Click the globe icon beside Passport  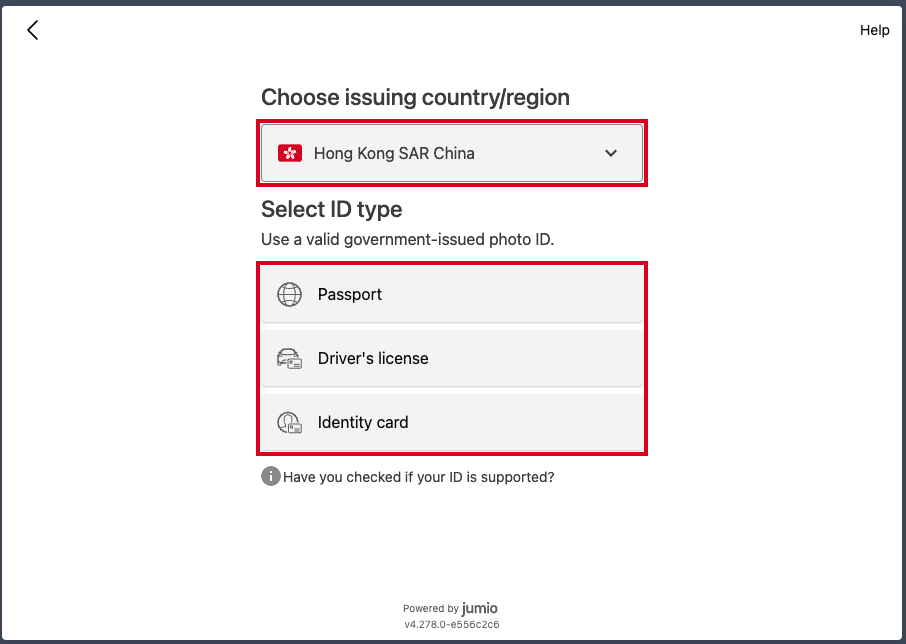pos(289,294)
